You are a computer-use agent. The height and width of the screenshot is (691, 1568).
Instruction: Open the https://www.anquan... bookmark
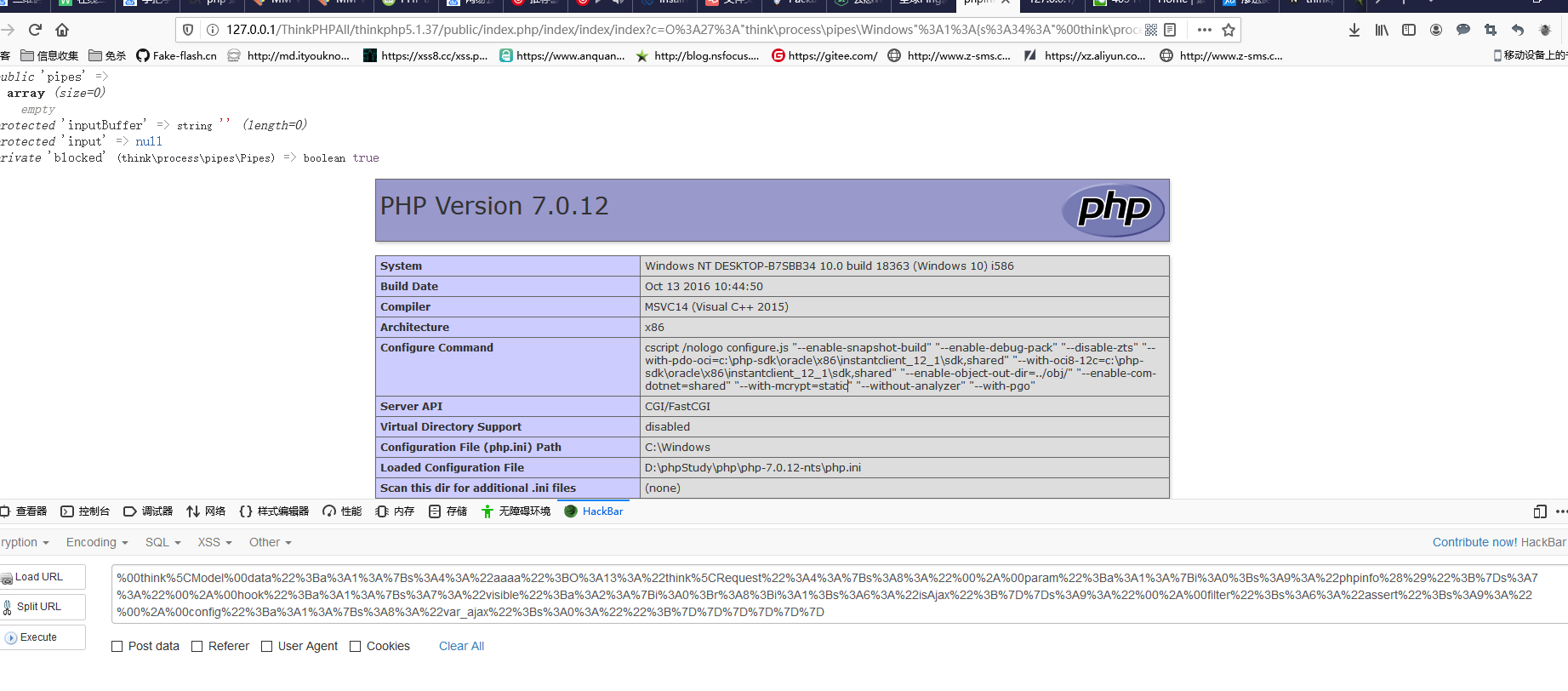pyautogui.click(x=562, y=55)
